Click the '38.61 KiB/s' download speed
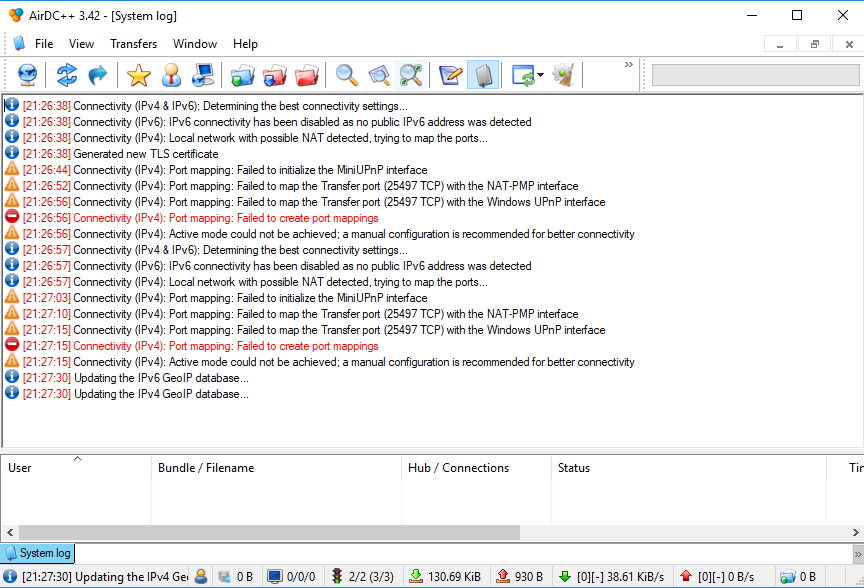The width and height of the screenshot is (864, 588). 635,576
